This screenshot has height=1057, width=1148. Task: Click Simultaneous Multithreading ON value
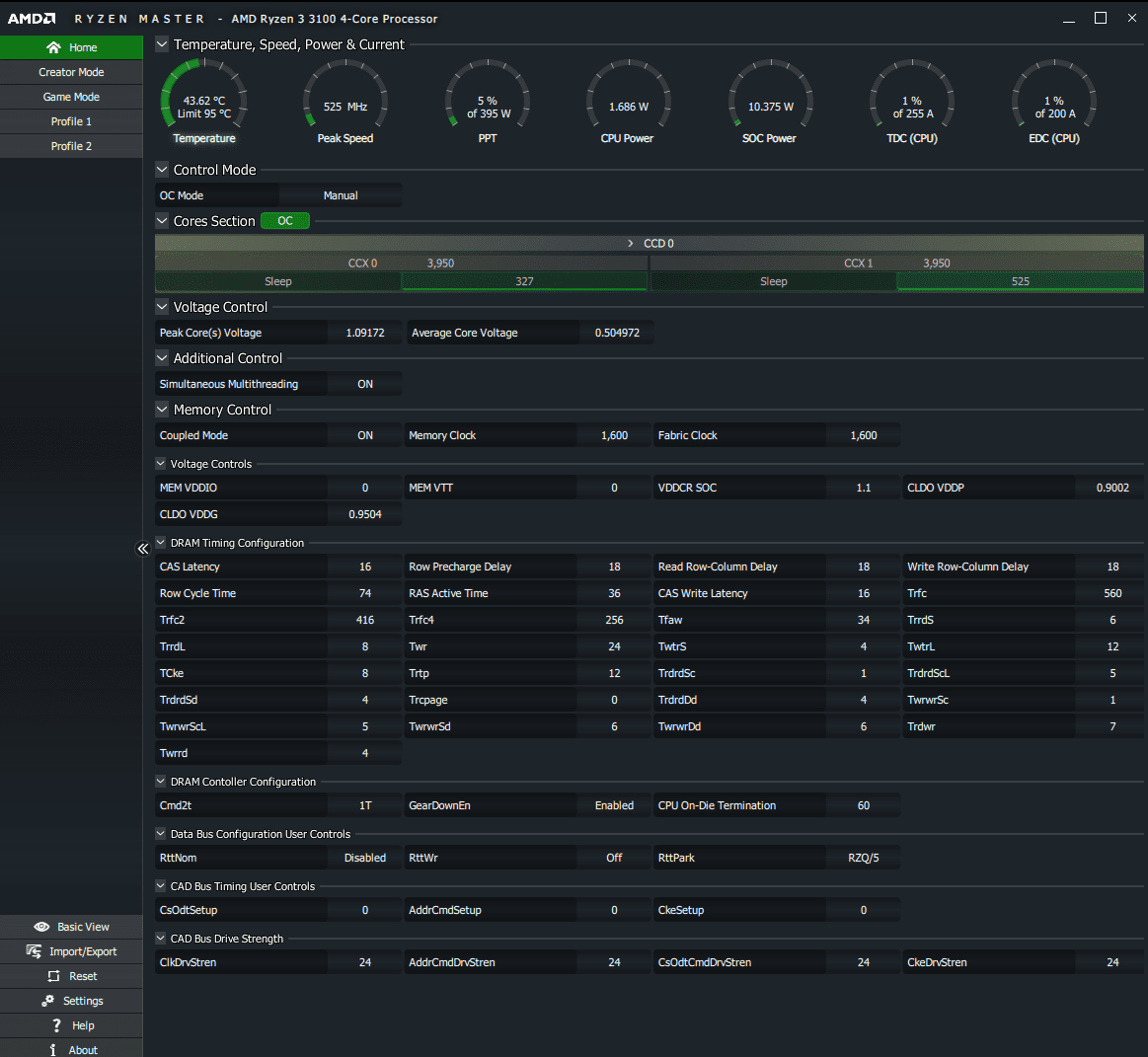364,384
